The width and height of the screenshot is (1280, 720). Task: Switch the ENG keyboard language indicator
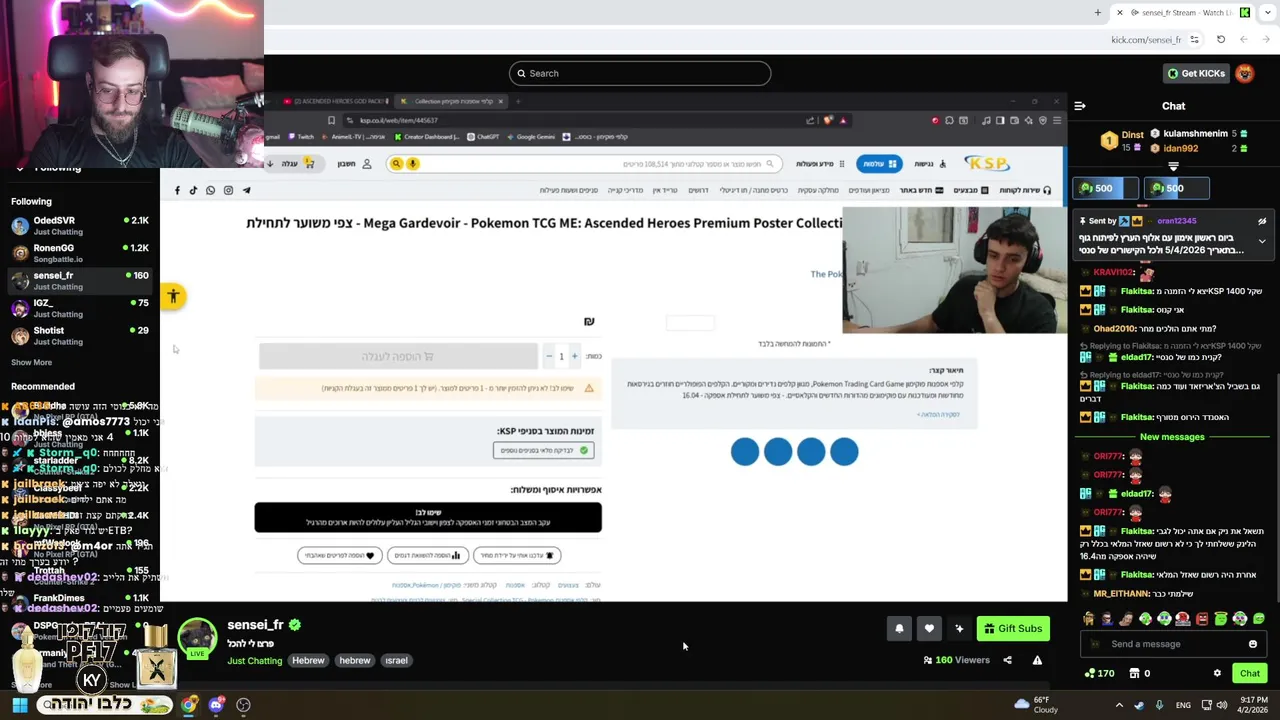coord(1183,705)
